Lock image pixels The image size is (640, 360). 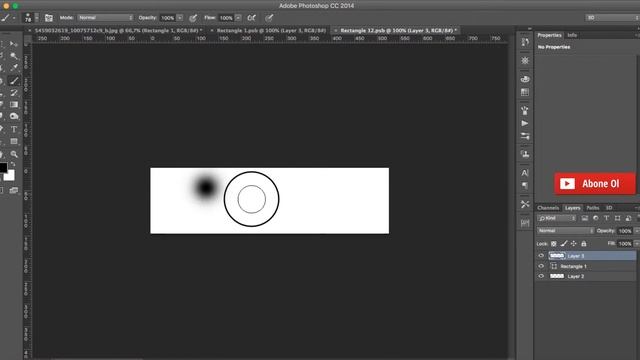[564, 244]
